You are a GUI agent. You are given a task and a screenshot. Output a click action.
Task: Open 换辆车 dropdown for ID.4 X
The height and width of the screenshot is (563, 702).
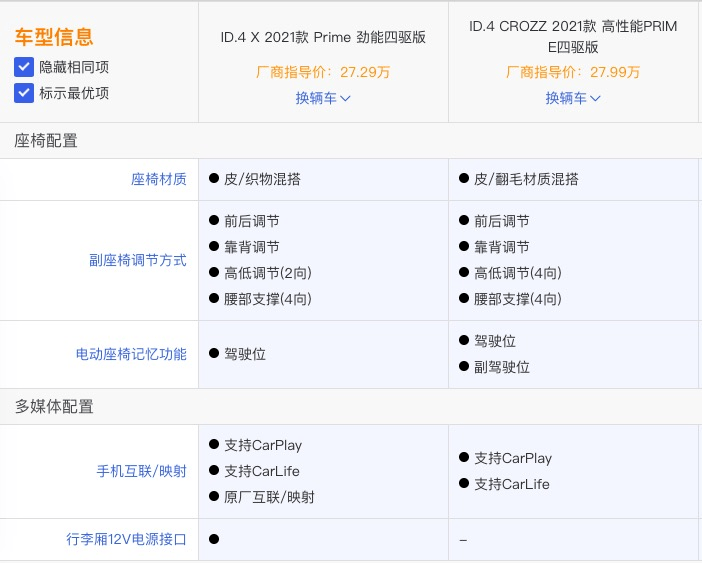pyautogui.click(x=323, y=98)
